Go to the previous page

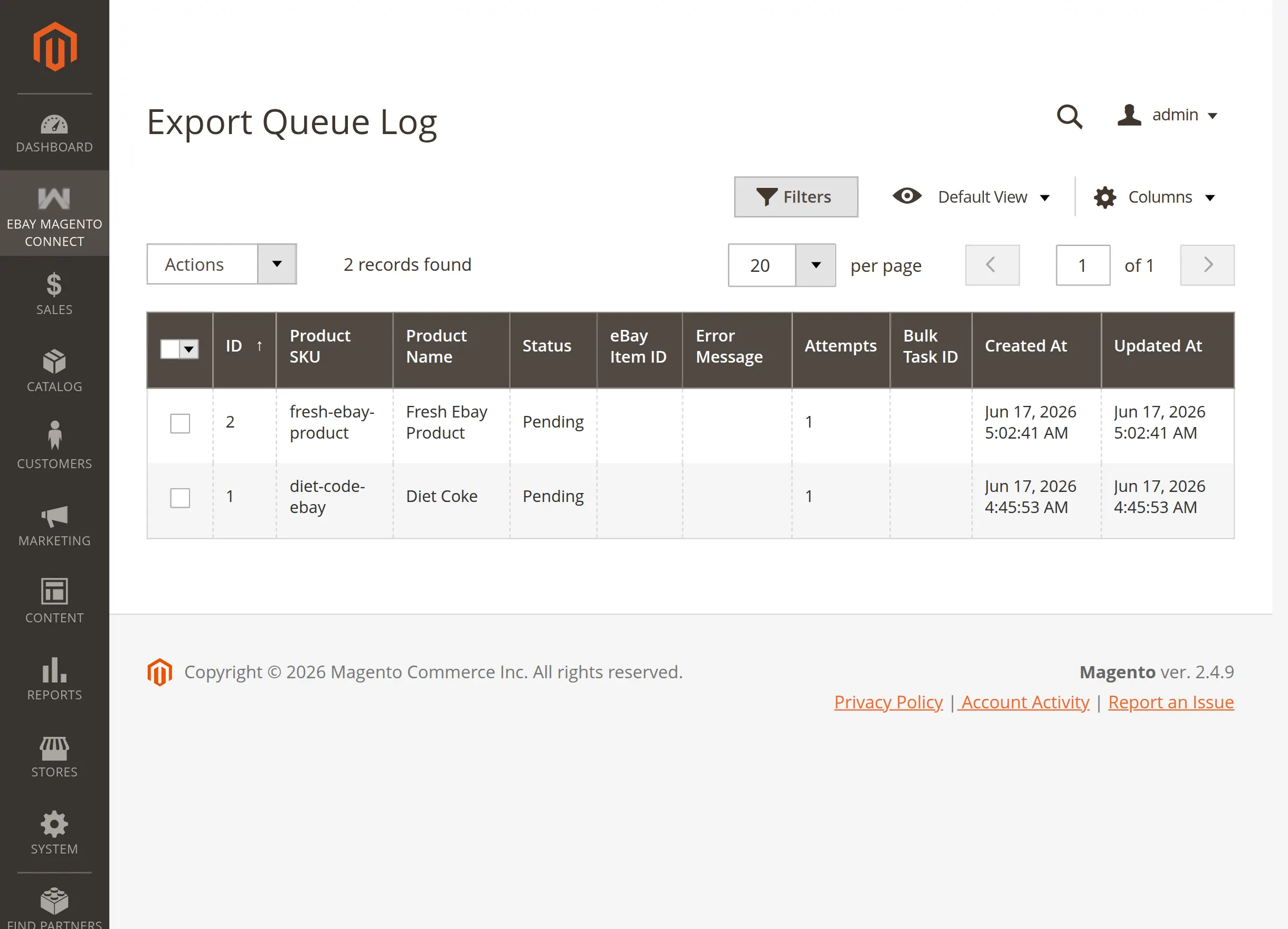[992, 265]
